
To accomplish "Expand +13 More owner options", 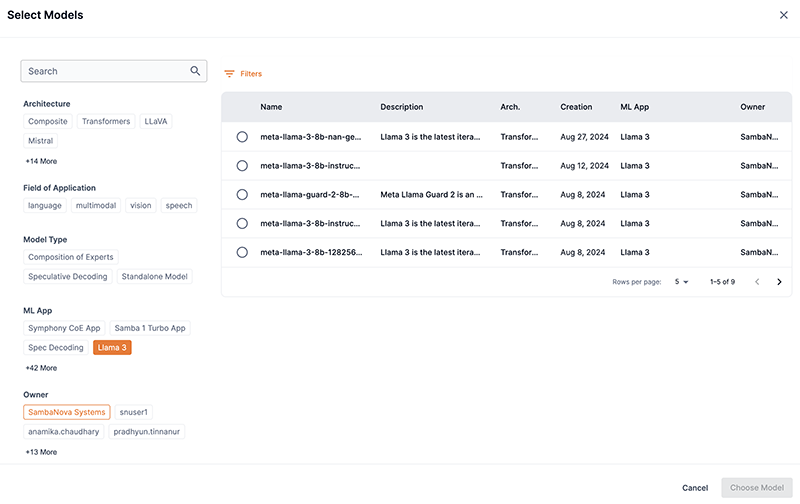I will [41, 452].
